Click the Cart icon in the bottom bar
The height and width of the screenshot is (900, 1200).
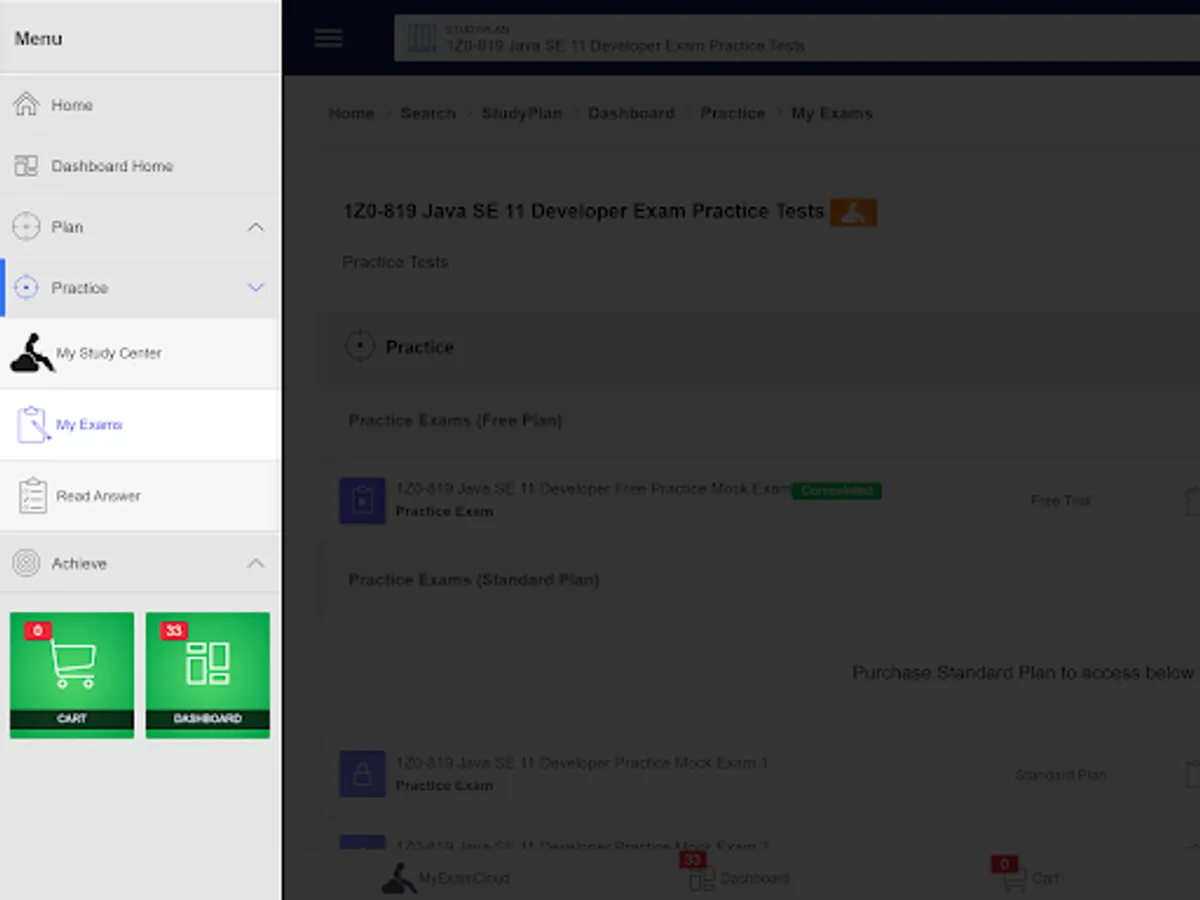click(x=1013, y=880)
